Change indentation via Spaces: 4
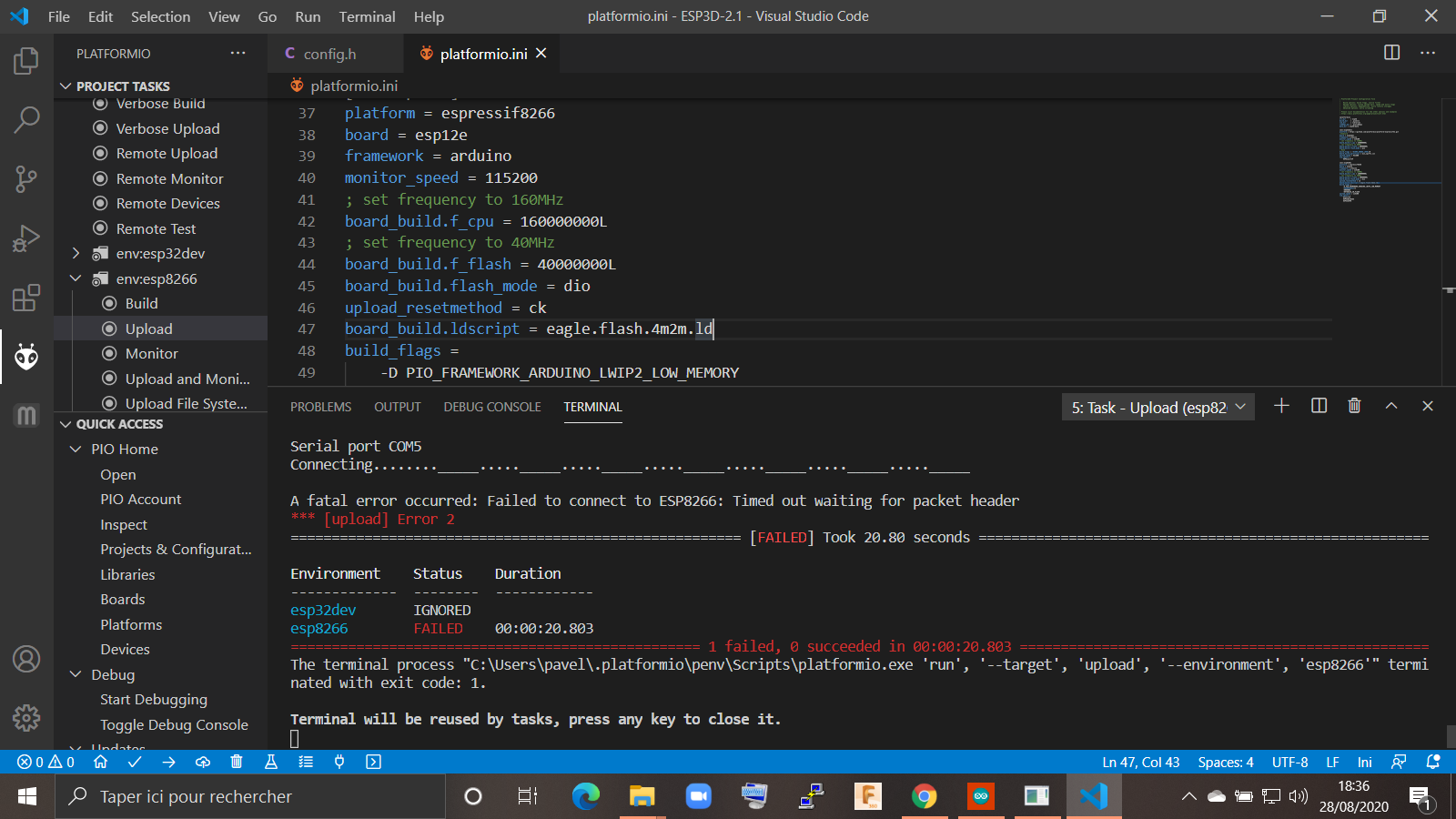Viewport: 1456px width, 819px height. click(1226, 762)
